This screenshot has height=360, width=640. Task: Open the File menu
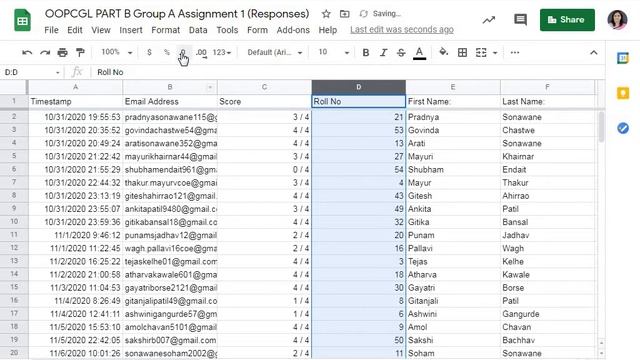pos(51,30)
